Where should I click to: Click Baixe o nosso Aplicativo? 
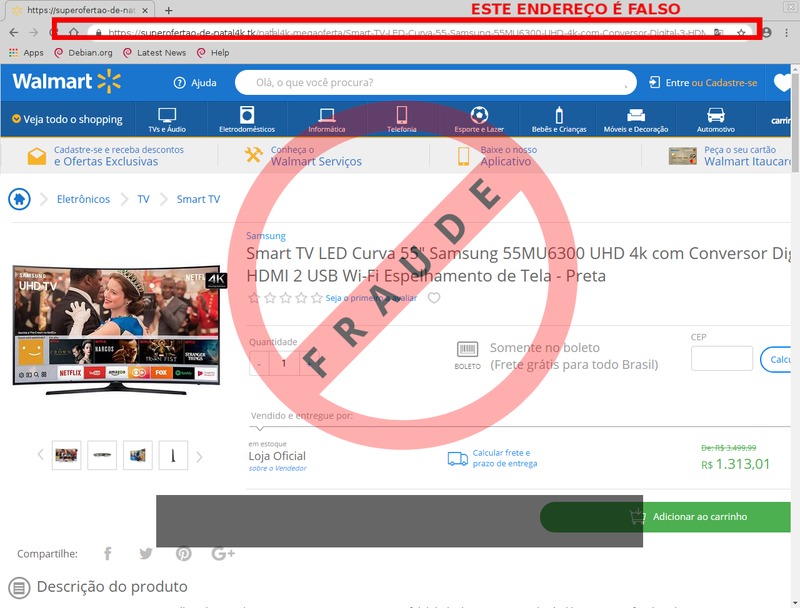(497, 156)
